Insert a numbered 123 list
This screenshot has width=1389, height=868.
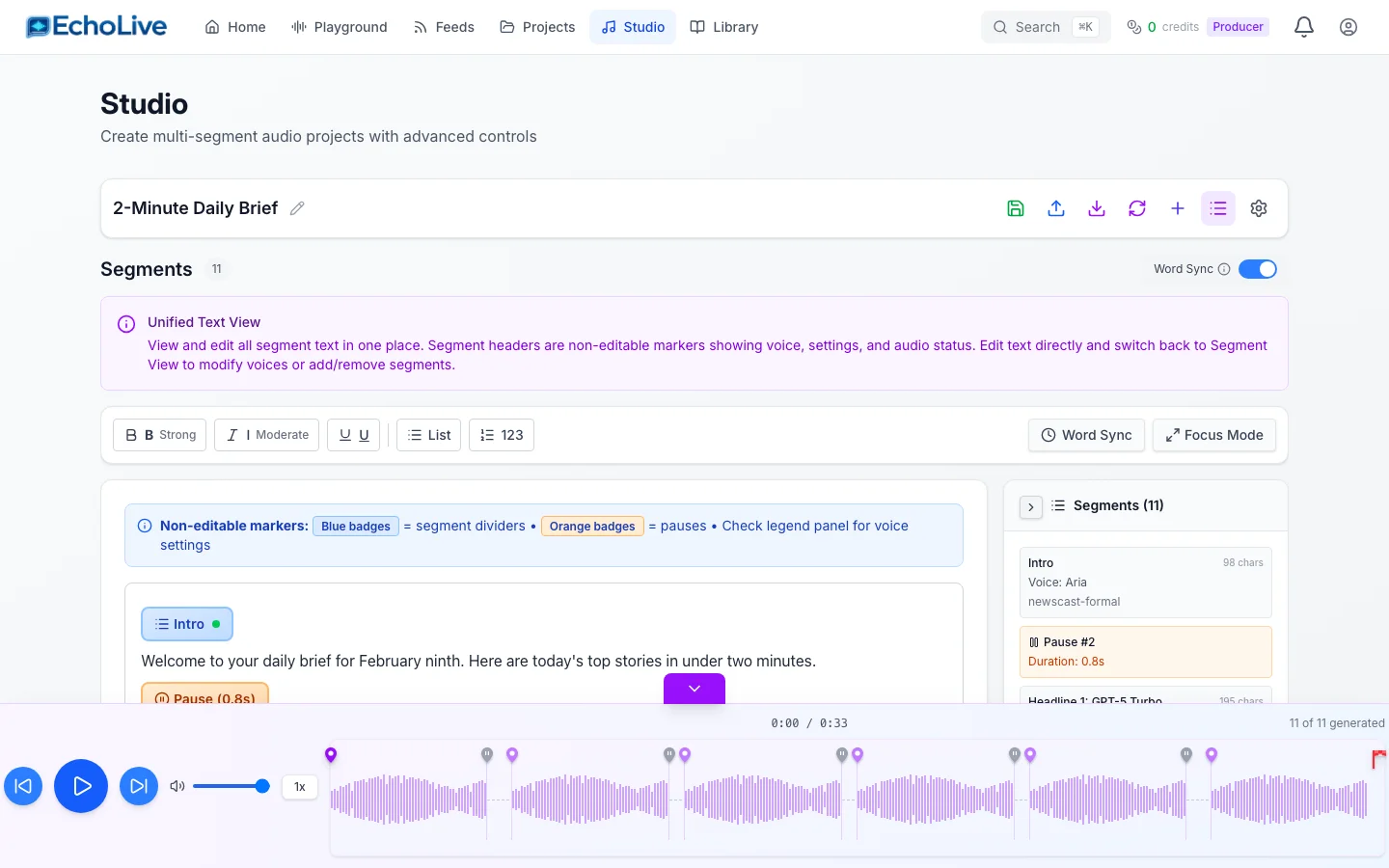pos(502,435)
